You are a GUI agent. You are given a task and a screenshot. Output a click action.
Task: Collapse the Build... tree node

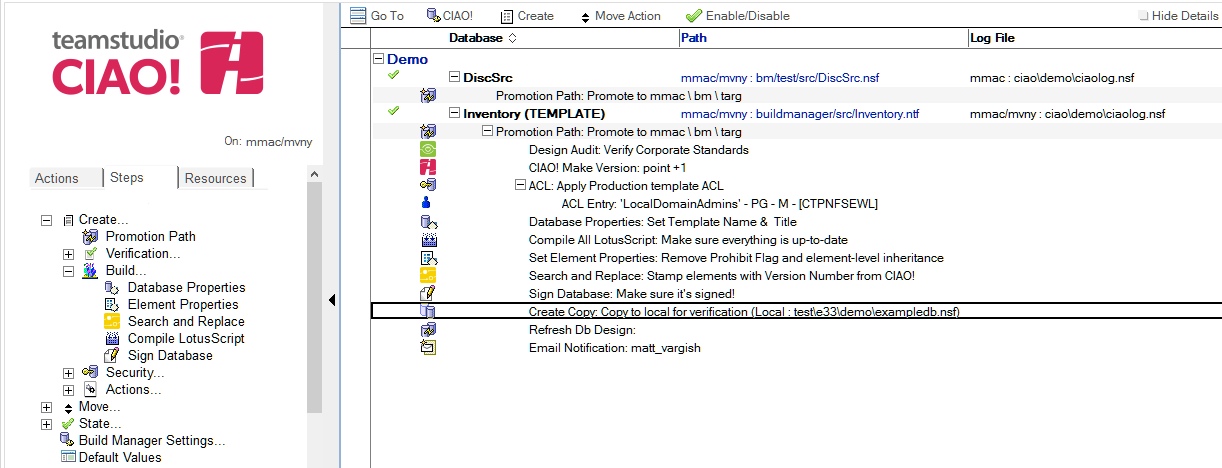pos(68,271)
